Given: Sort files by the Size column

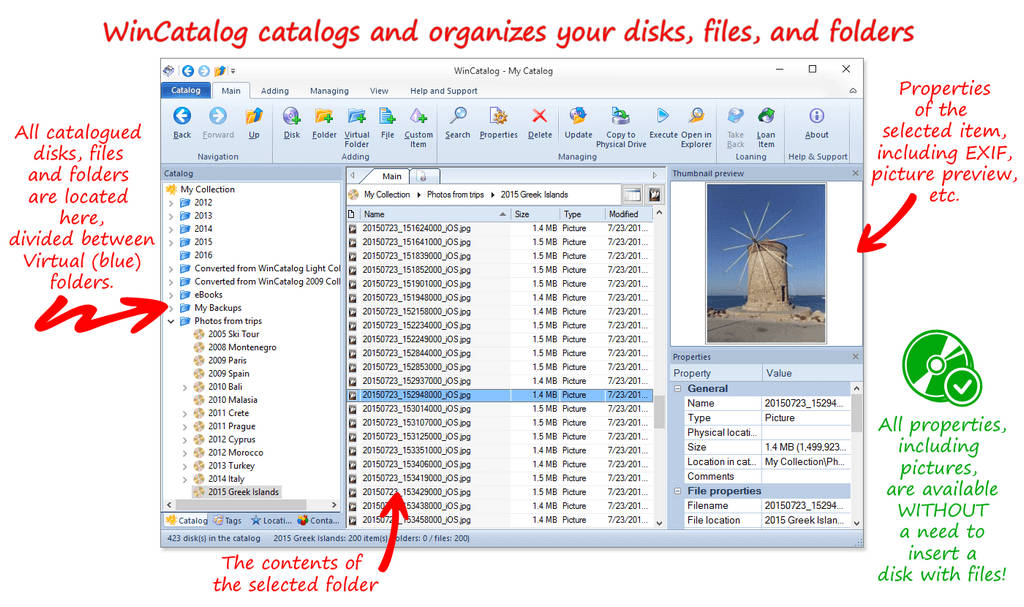Looking at the screenshot, I should (524, 213).
